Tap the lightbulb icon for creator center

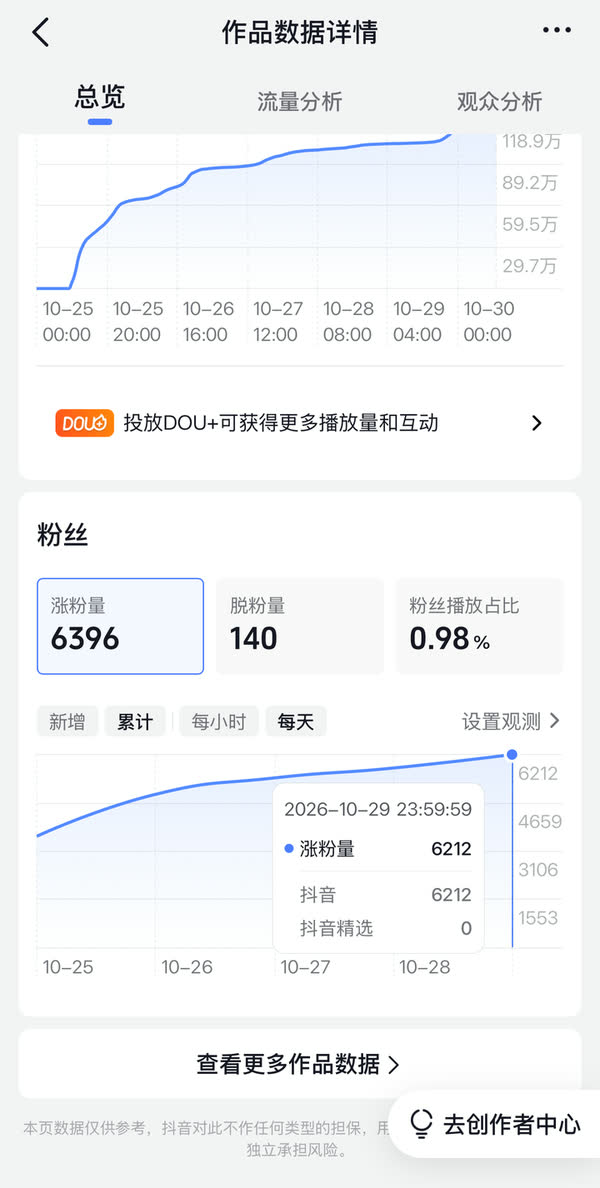[x=421, y=1124]
